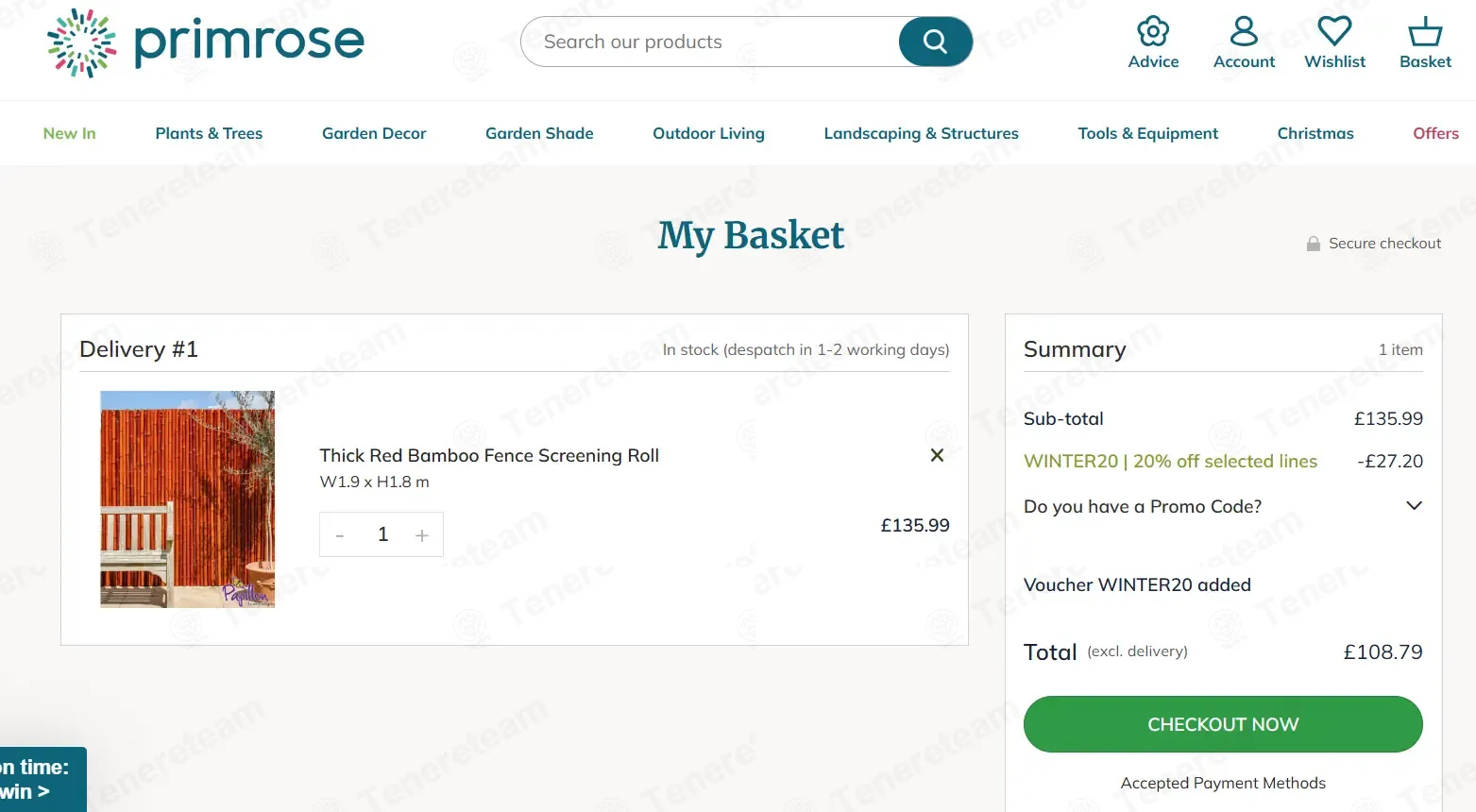Image resolution: width=1476 pixels, height=812 pixels.
Task: Open Plants & Trees menu
Action: [209, 133]
